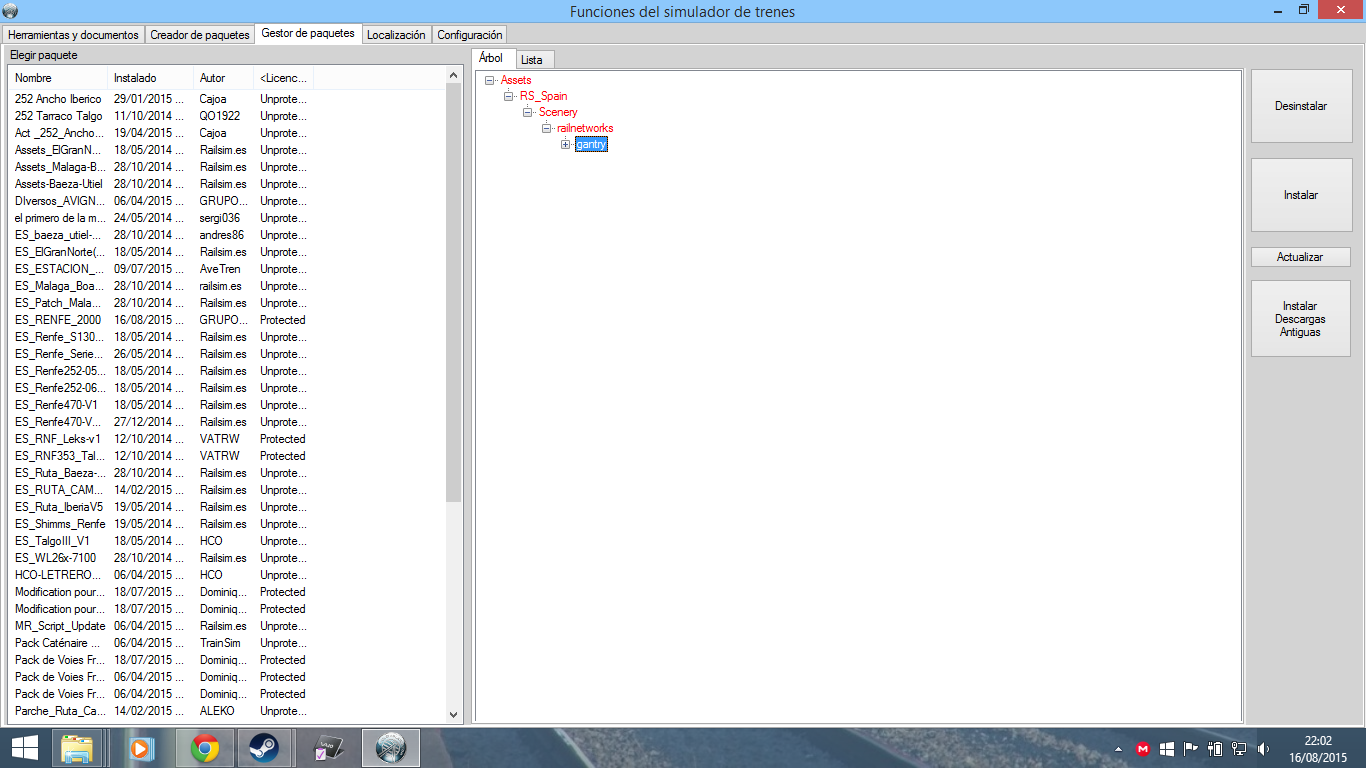The image size is (1366, 768).
Task: Select the Assets tree label
Action: (x=516, y=80)
